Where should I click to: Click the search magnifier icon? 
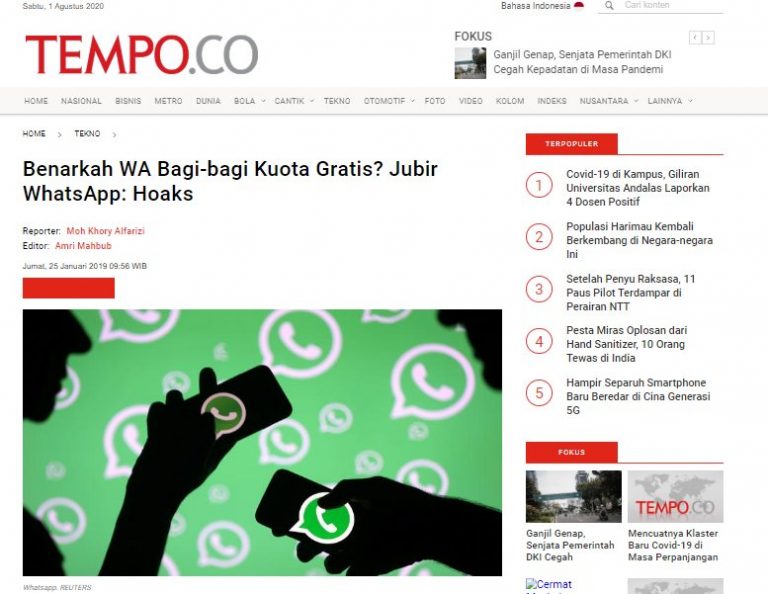coord(609,5)
